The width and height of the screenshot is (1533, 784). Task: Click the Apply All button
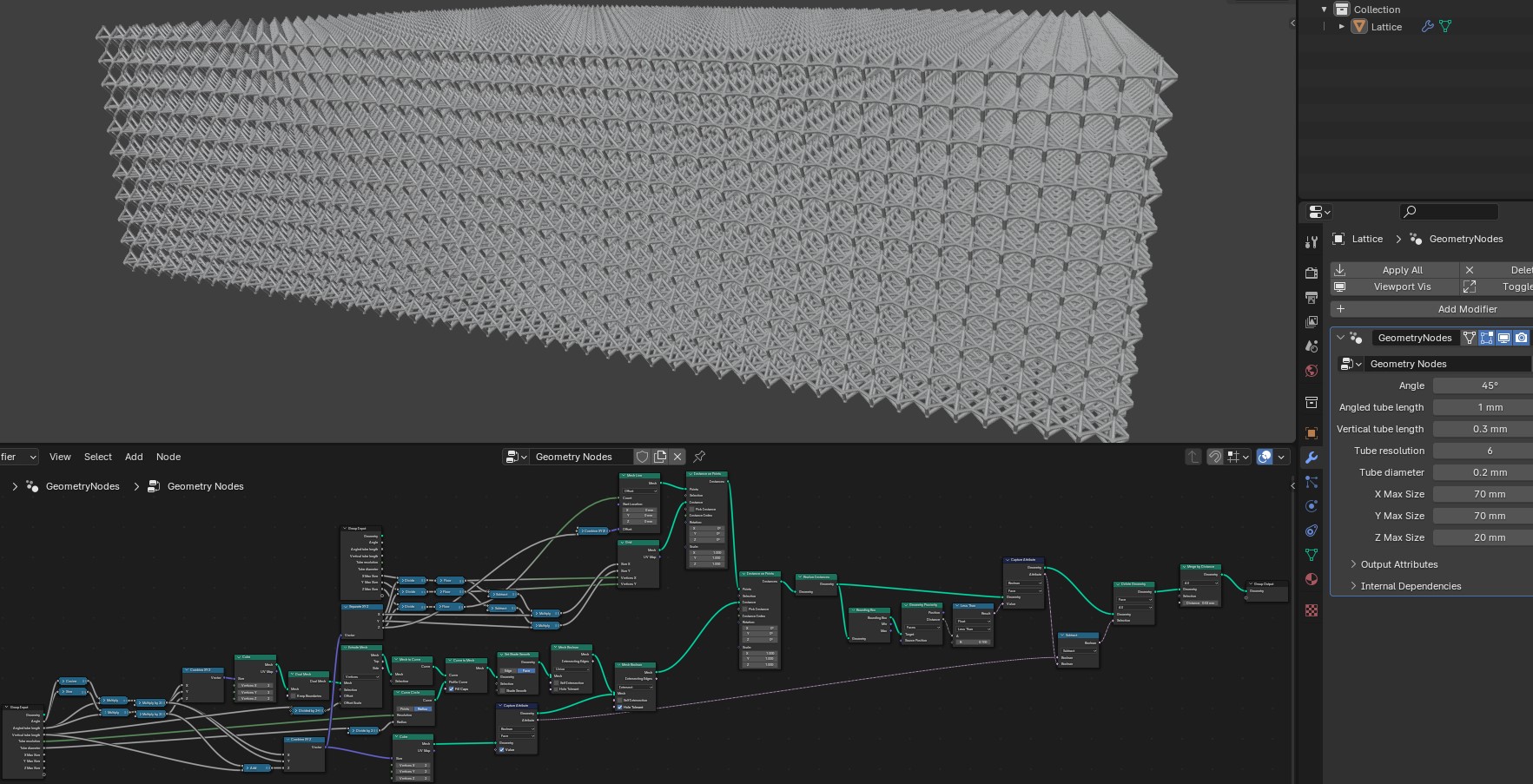pyautogui.click(x=1395, y=270)
